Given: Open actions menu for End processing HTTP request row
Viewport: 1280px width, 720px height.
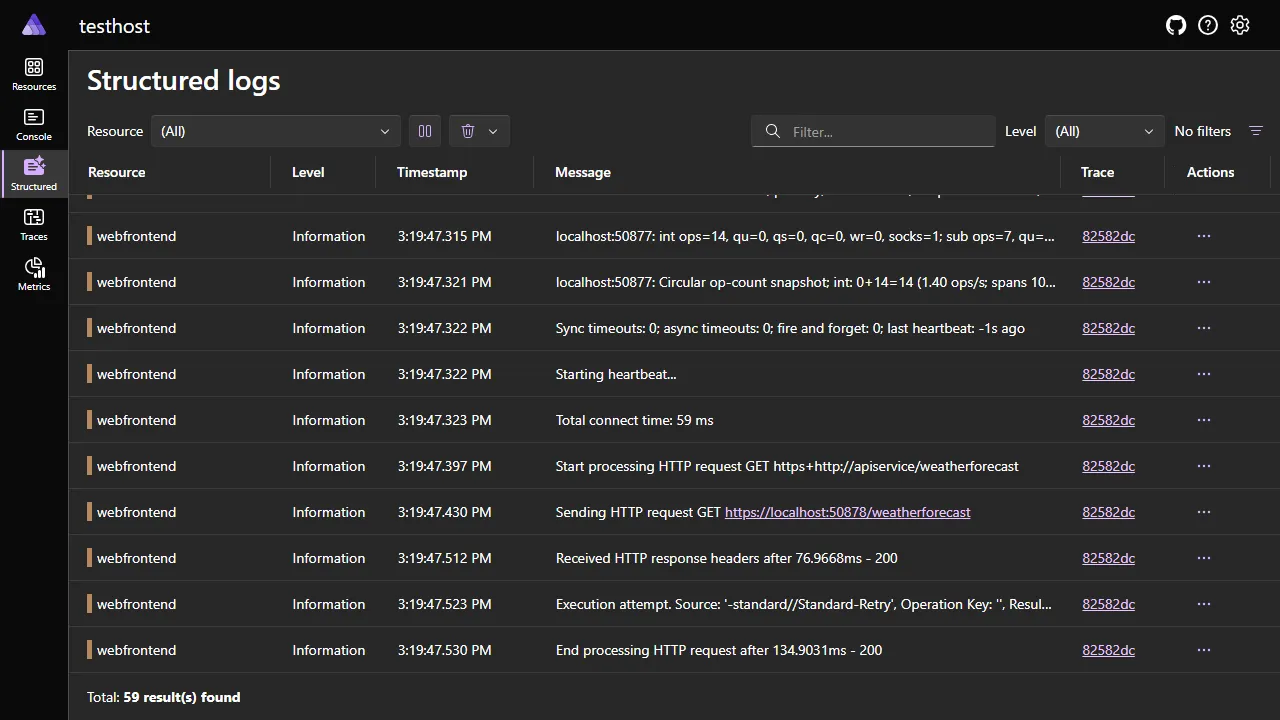Looking at the screenshot, I should click(x=1203, y=650).
